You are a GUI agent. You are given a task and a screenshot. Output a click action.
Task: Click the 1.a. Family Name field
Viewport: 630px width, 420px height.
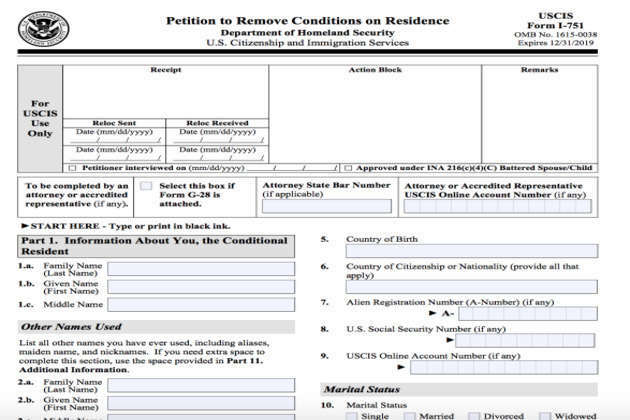pos(201,269)
